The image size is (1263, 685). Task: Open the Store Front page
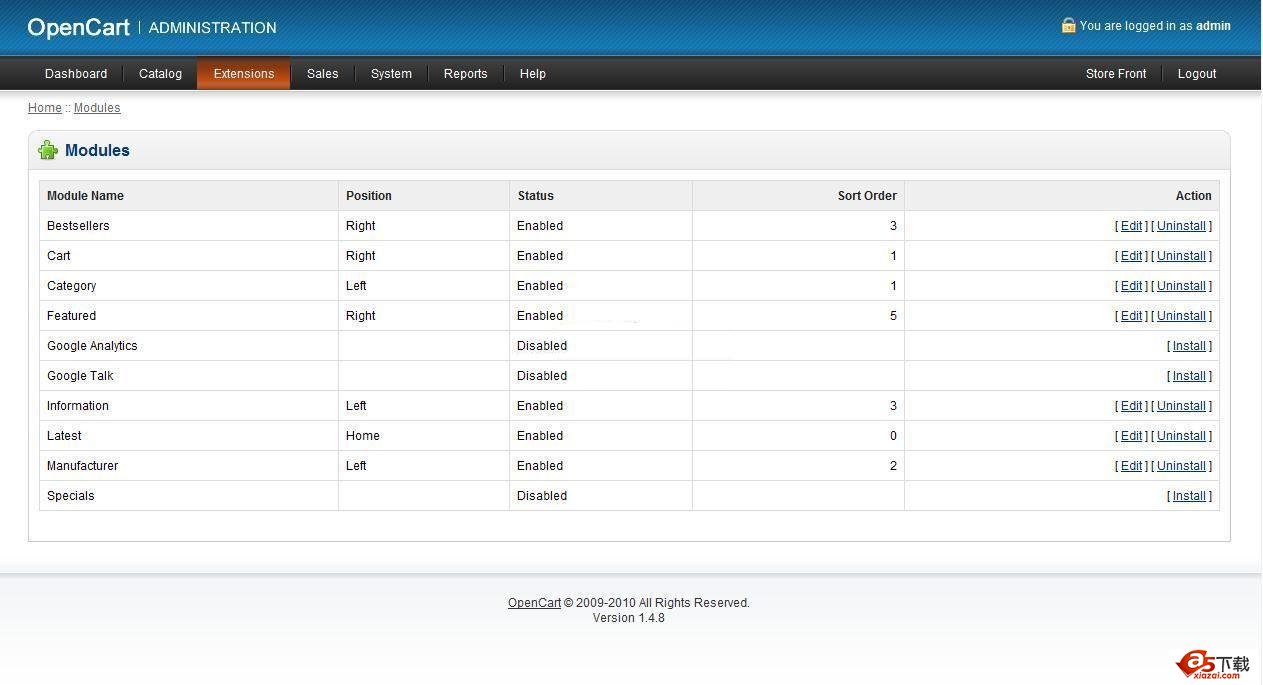1115,73
